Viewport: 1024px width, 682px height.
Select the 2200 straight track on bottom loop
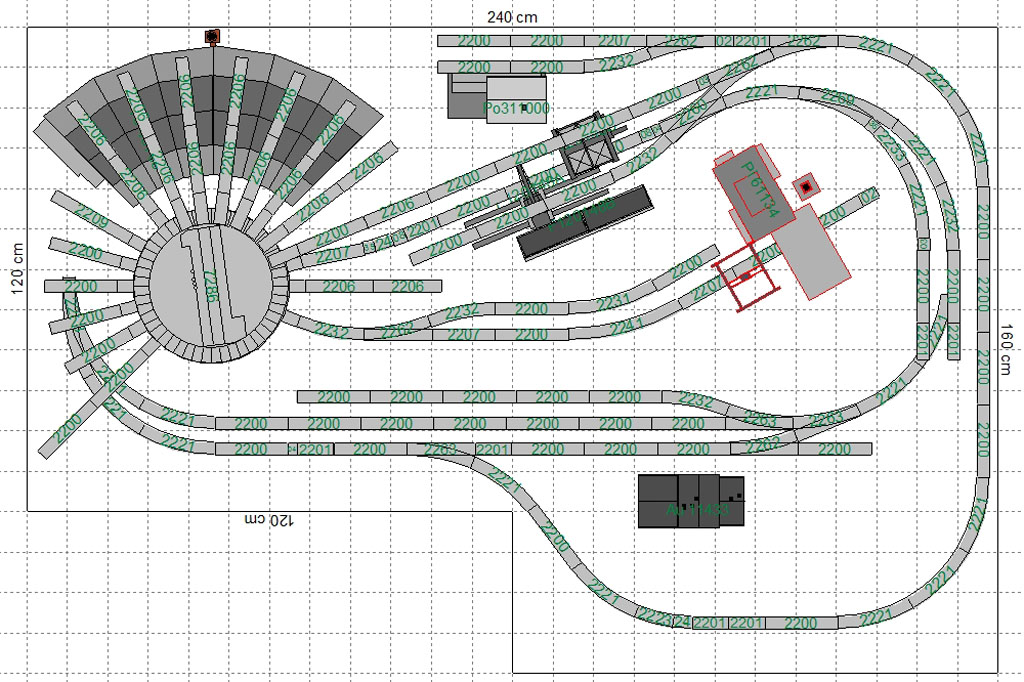pos(800,623)
